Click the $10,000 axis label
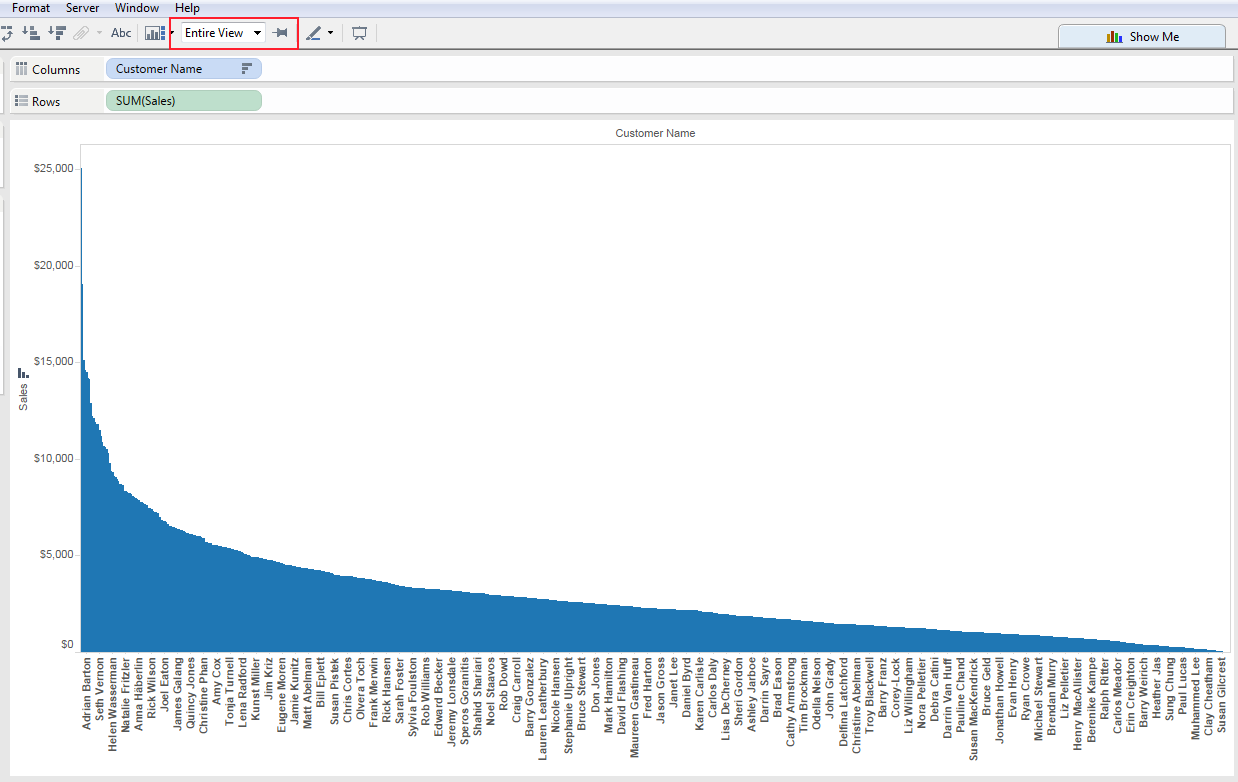The width and height of the screenshot is (1238, 782). click(54, 459)
